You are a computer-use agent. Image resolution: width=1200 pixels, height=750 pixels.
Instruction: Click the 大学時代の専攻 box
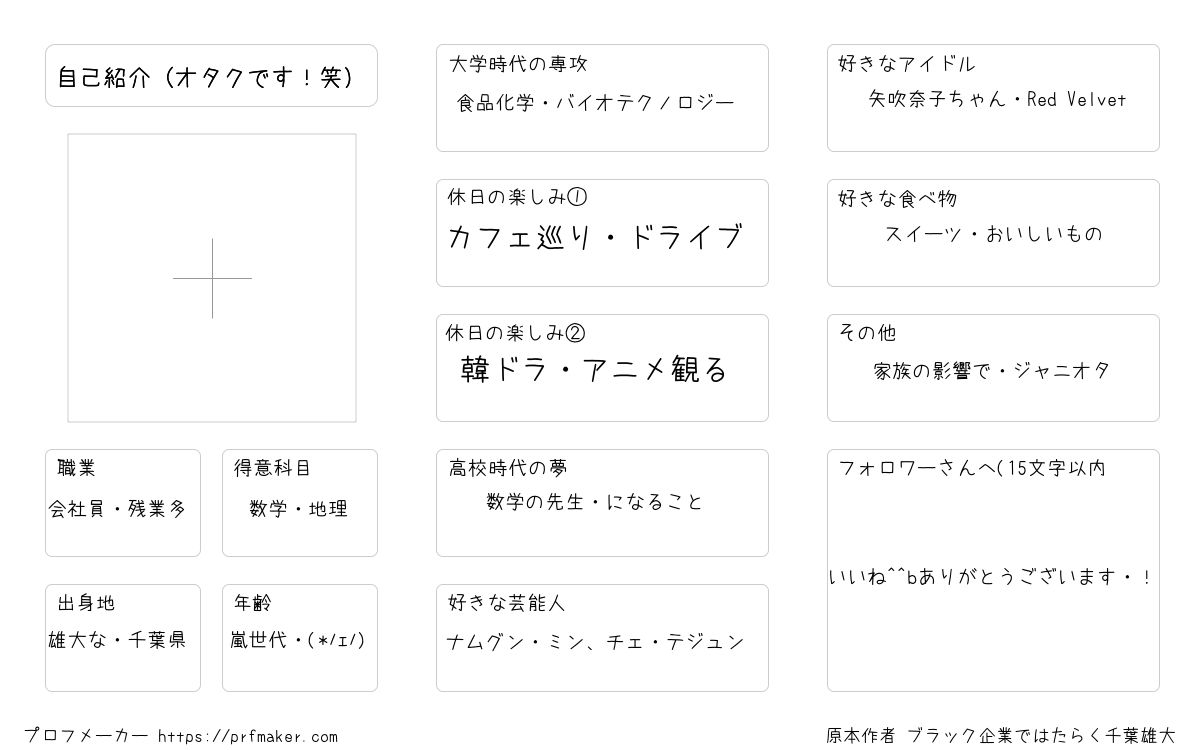(602, 98)
